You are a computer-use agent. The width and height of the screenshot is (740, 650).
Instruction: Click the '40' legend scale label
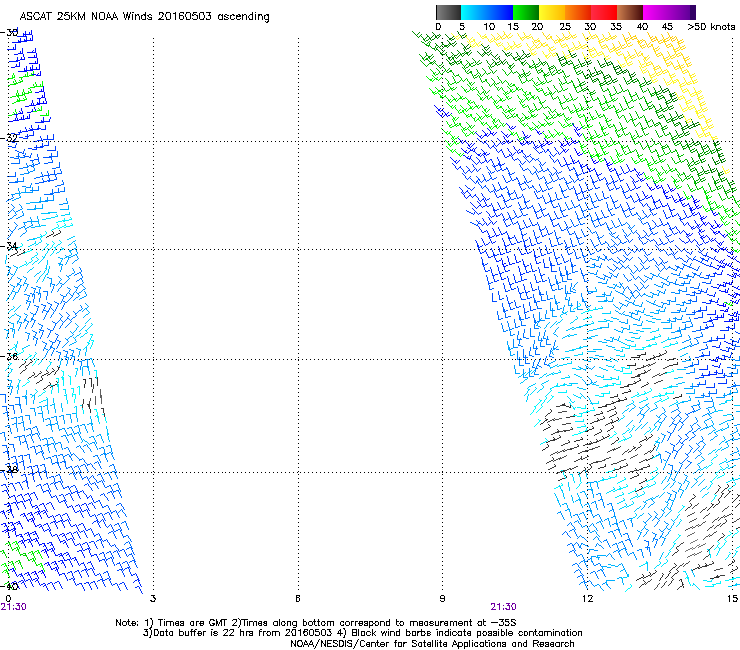pyautogui.click(x=642, y=27)
